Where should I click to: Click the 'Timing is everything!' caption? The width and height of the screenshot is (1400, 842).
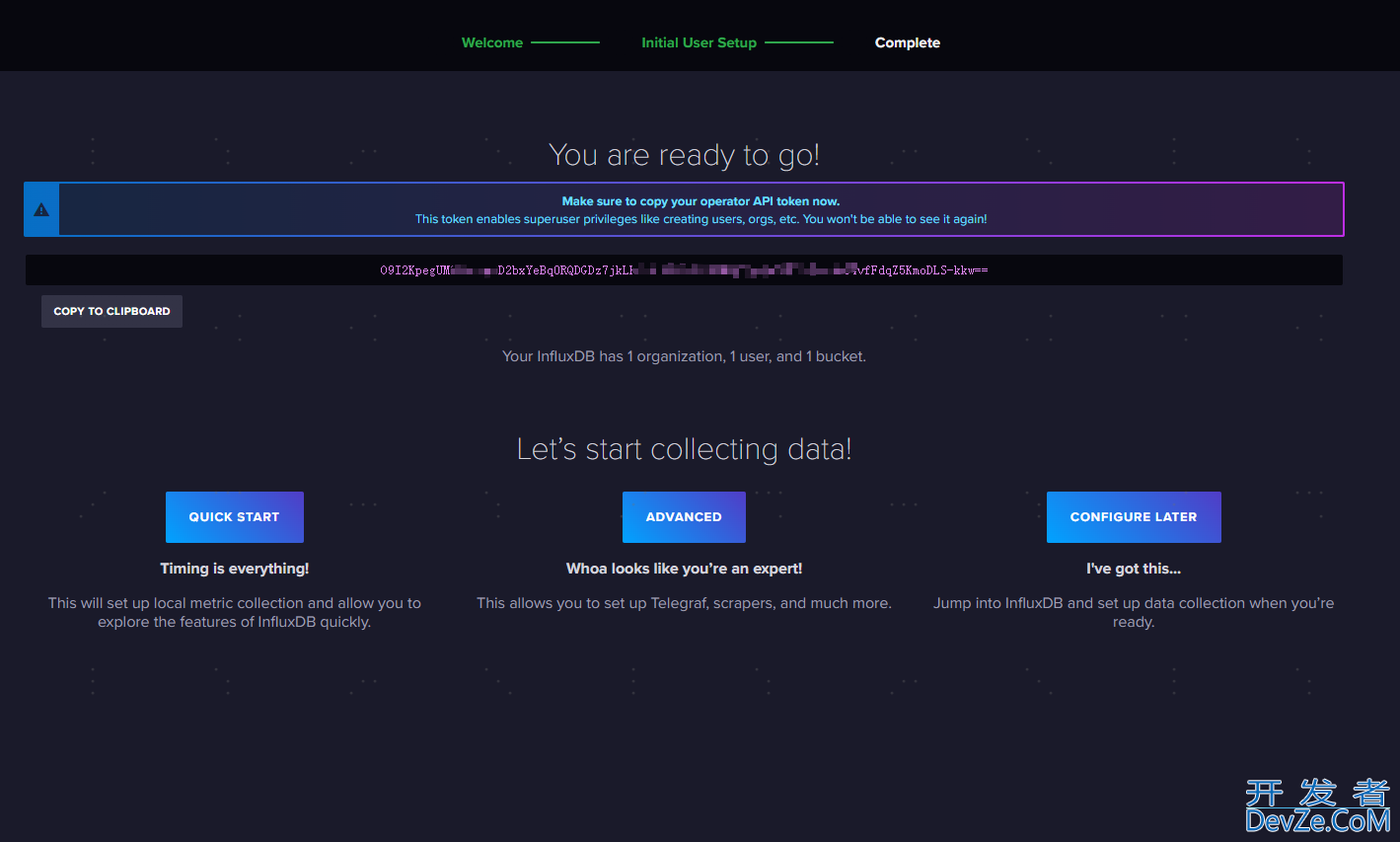pos(235,569)
